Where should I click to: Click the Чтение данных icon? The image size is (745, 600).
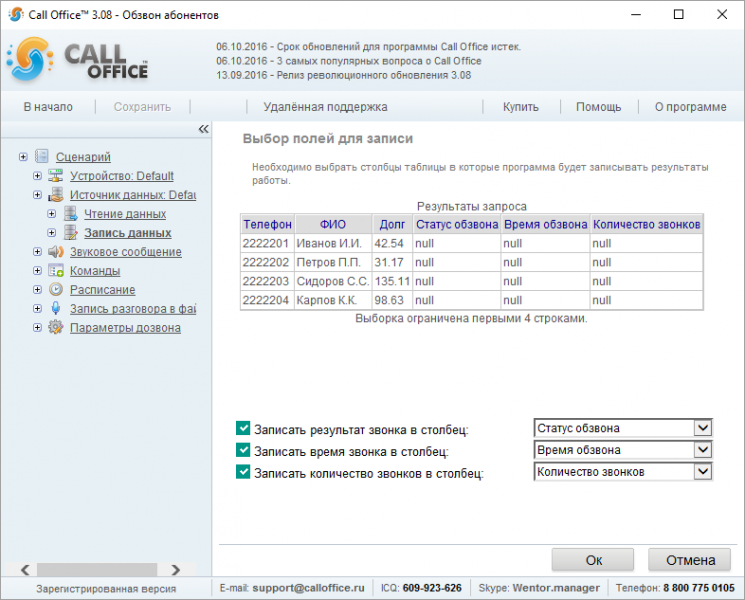(70, 214)
